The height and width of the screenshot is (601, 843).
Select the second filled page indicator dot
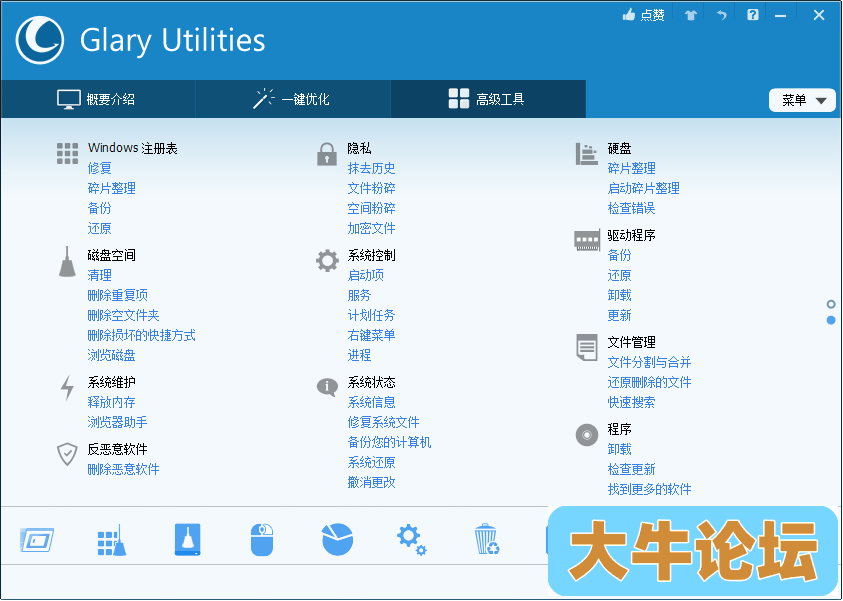831,320
